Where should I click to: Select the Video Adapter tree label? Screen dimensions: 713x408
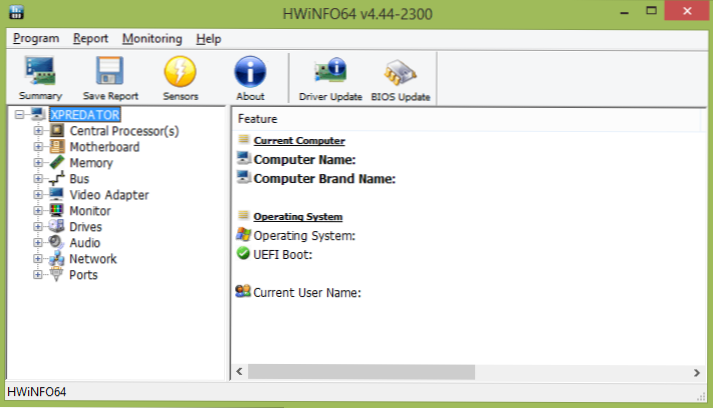point(109,195)
